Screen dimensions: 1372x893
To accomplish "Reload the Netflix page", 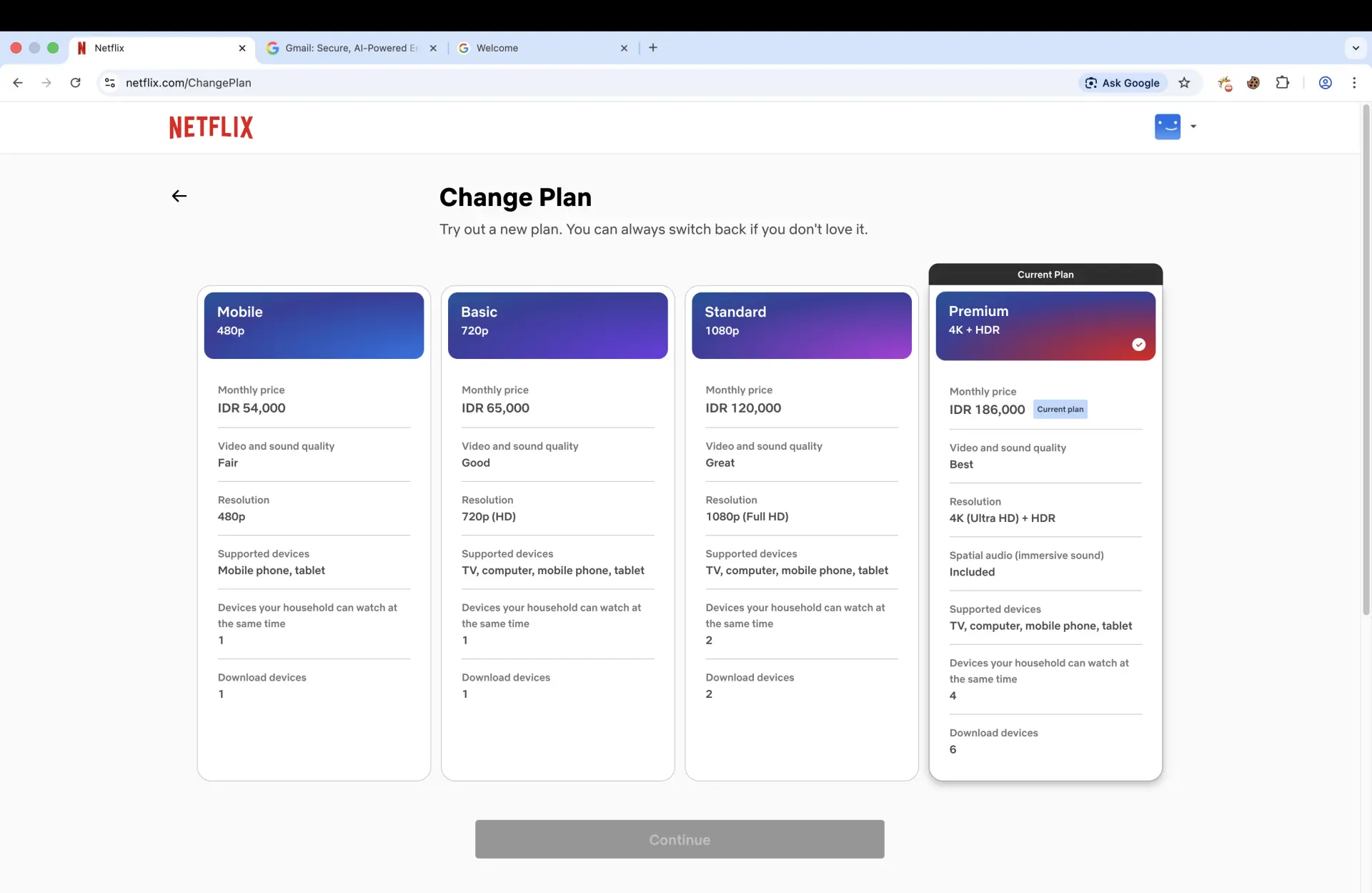I will (x=75, y=83).
